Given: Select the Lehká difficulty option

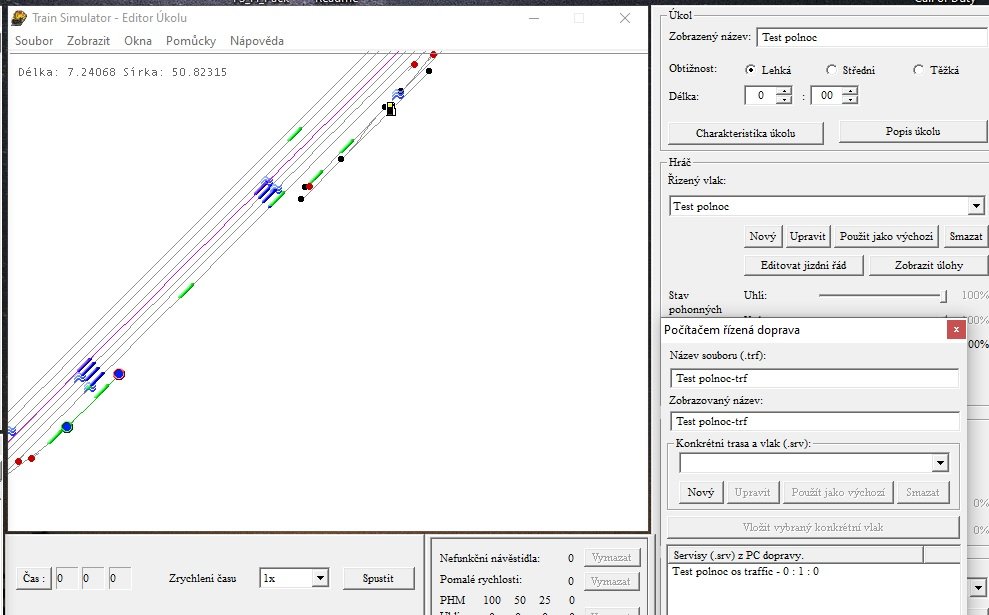Looking at the screenshot, I should (x=751, y=70).
